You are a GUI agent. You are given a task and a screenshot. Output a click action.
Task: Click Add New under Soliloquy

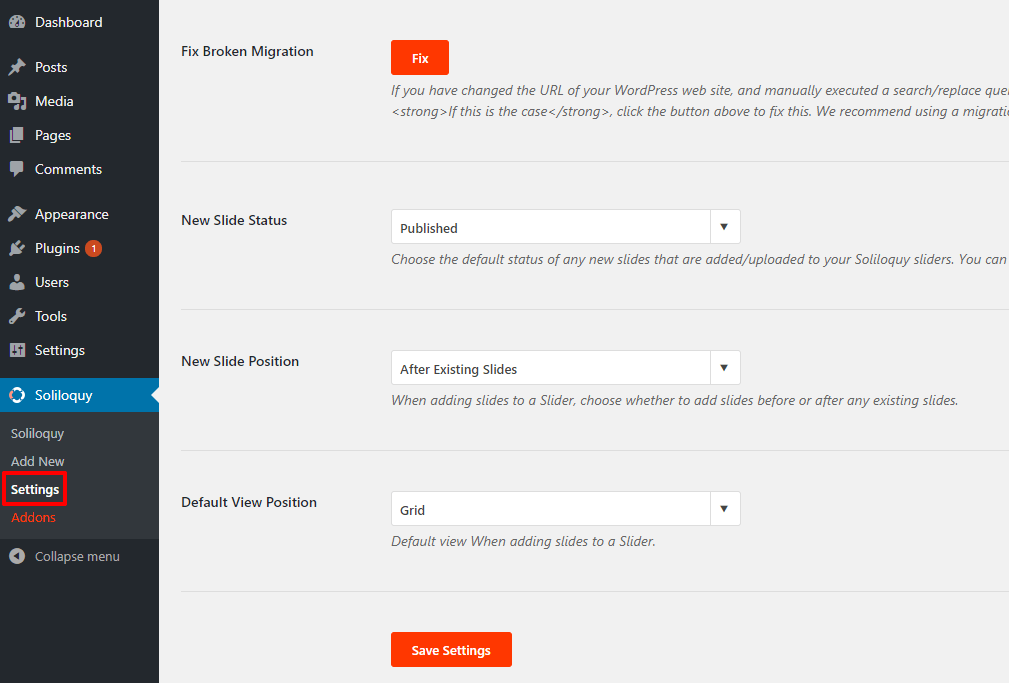tap(37, 462)
